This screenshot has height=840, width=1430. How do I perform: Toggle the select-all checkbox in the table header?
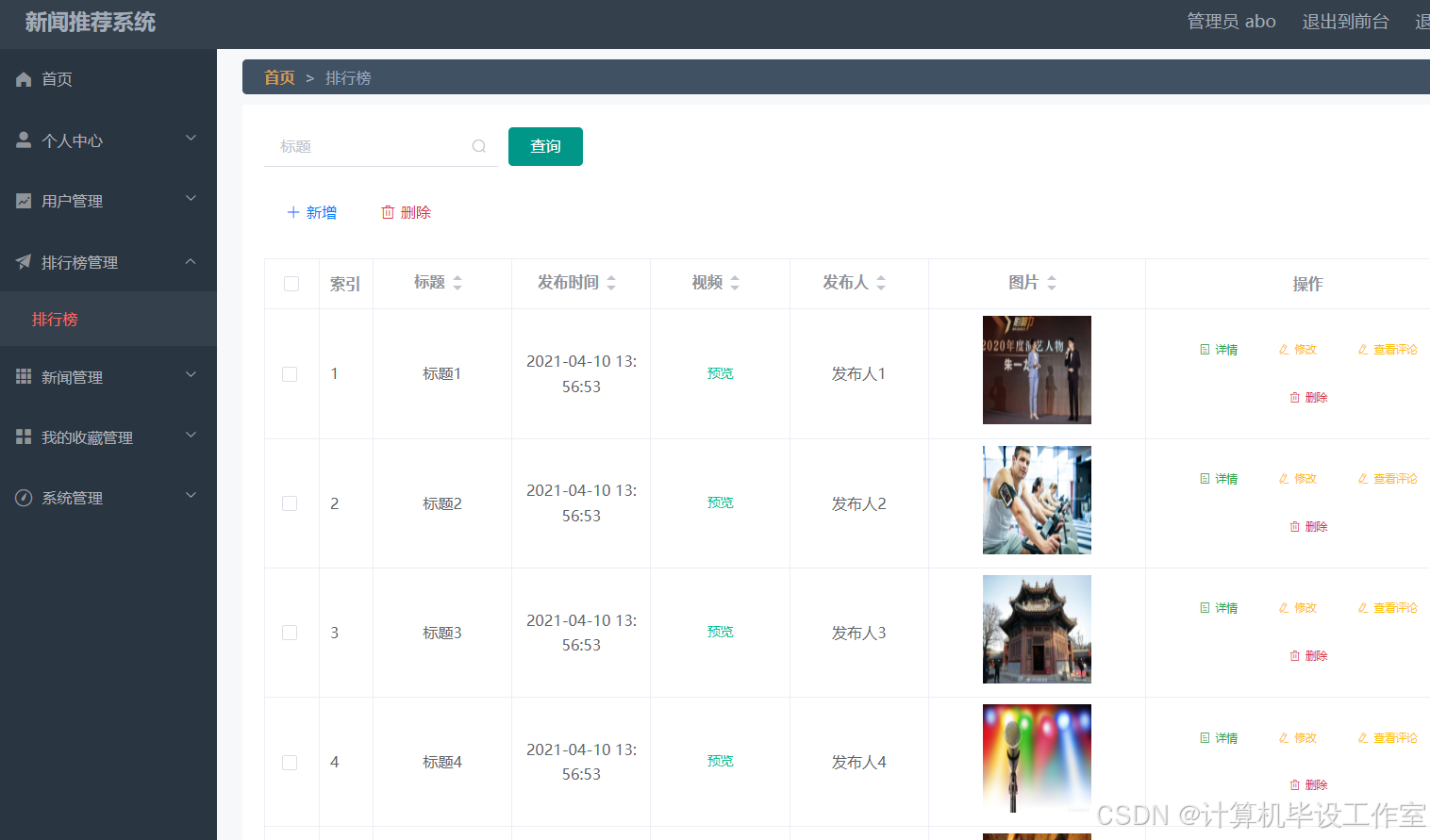[290, 283]
